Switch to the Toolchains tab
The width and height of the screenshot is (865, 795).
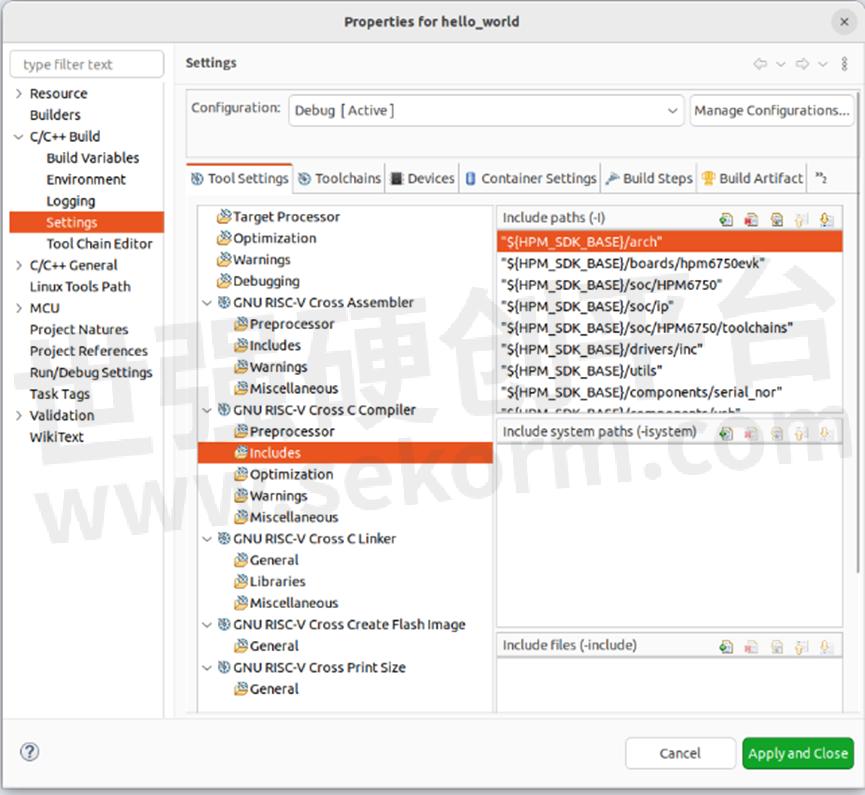pos(340,178)
